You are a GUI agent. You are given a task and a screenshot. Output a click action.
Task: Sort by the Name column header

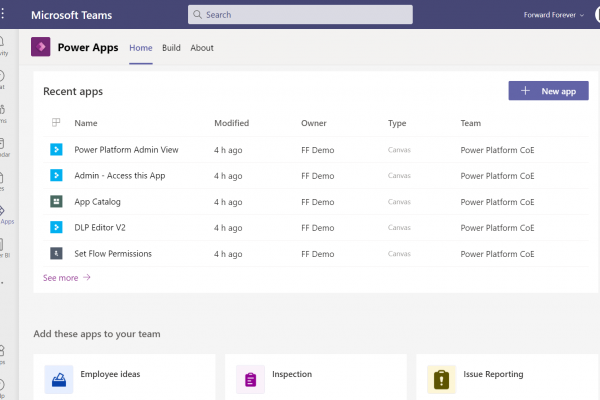pyautogui.click(x=86, y=123)
